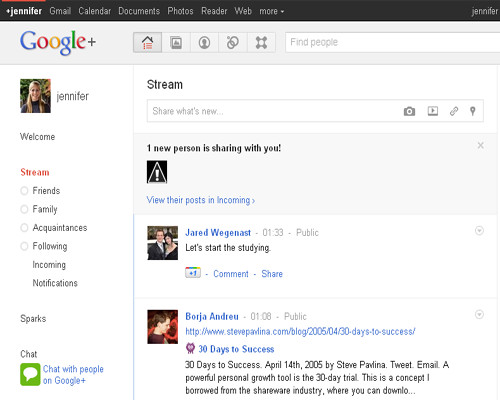Image resolution: width=500 pixels, height=400 pixels.
Task: Click View their posts in Incoming
Action: [x=201, y=200]
